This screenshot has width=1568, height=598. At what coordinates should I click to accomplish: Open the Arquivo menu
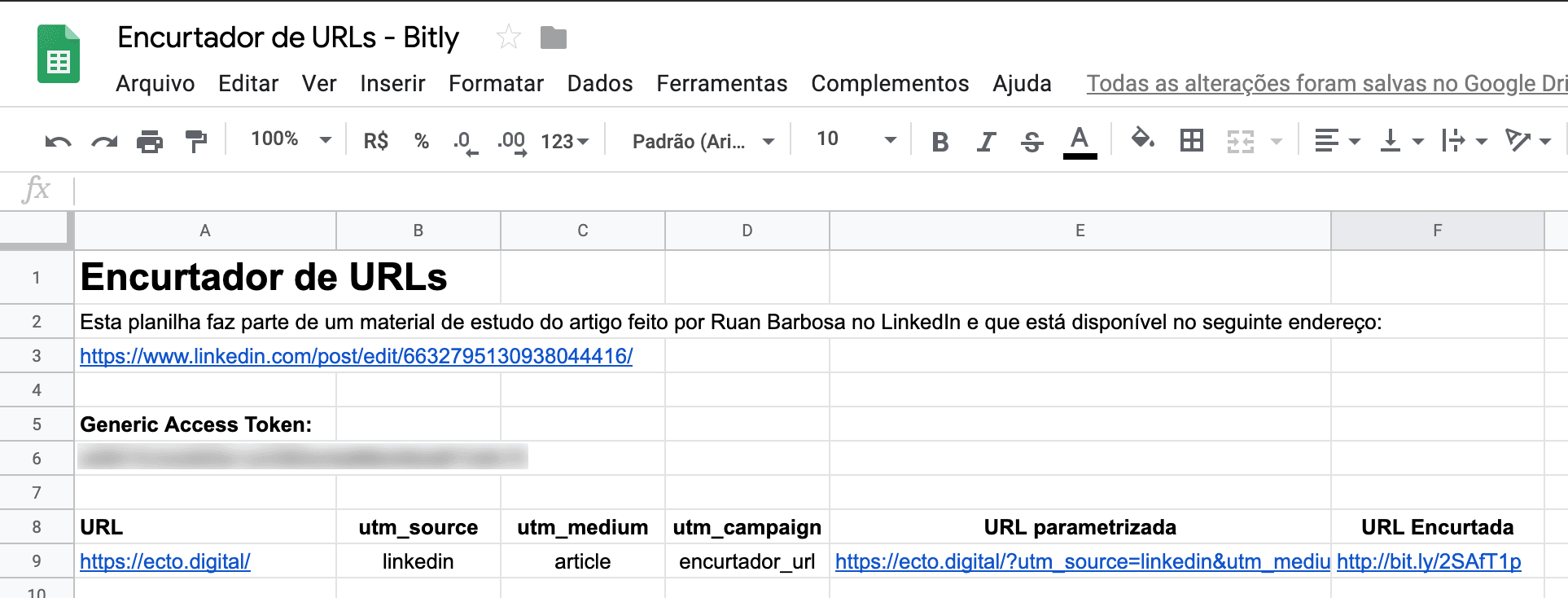[x=155, y=83]
